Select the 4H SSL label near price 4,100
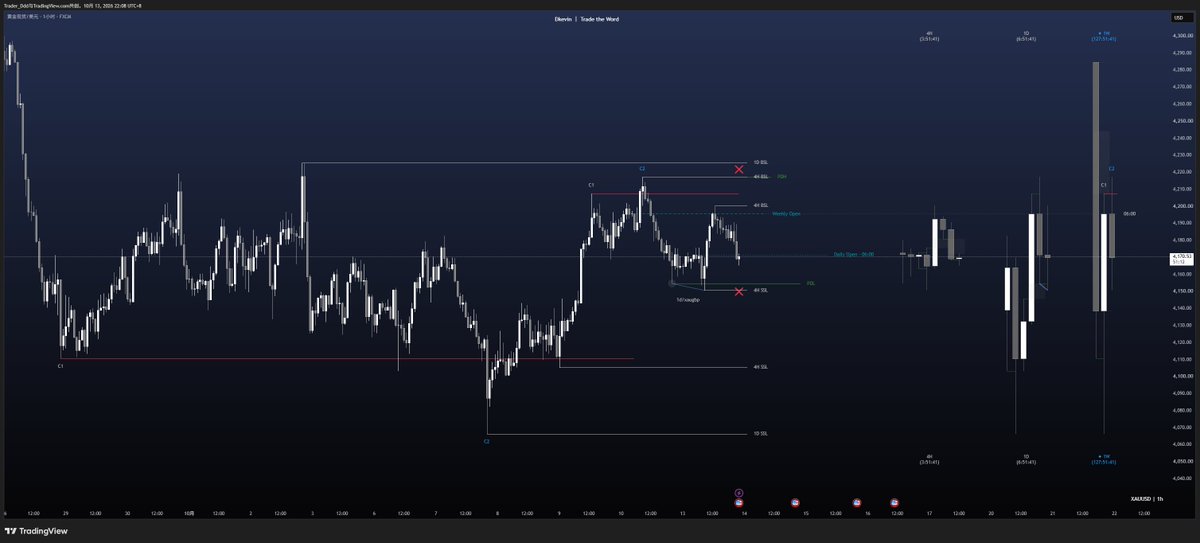Screen dimensions: 1200x543 pyautogui.click(x=760, y=367)
